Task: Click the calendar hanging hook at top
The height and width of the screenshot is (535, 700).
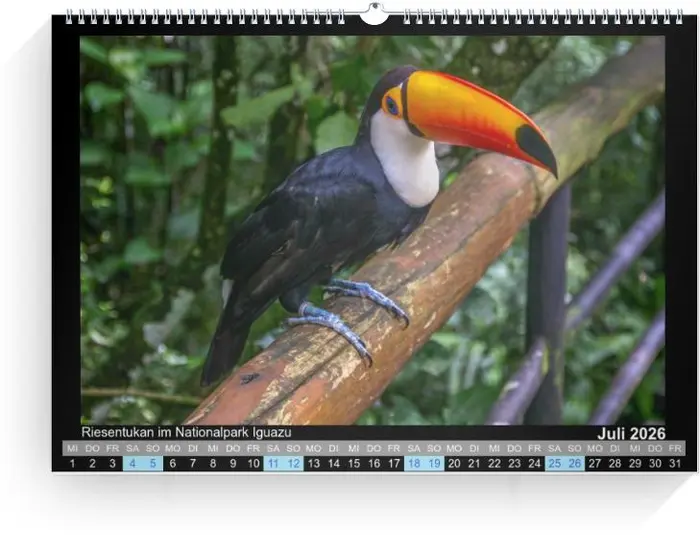Action: [x=373, y=14]
